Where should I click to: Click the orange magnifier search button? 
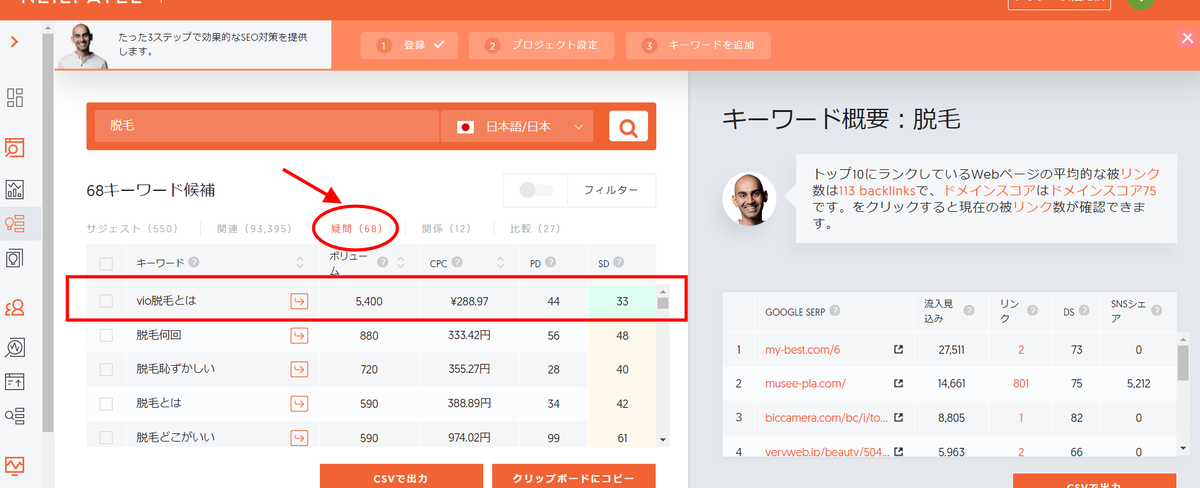tap(628, 127)
